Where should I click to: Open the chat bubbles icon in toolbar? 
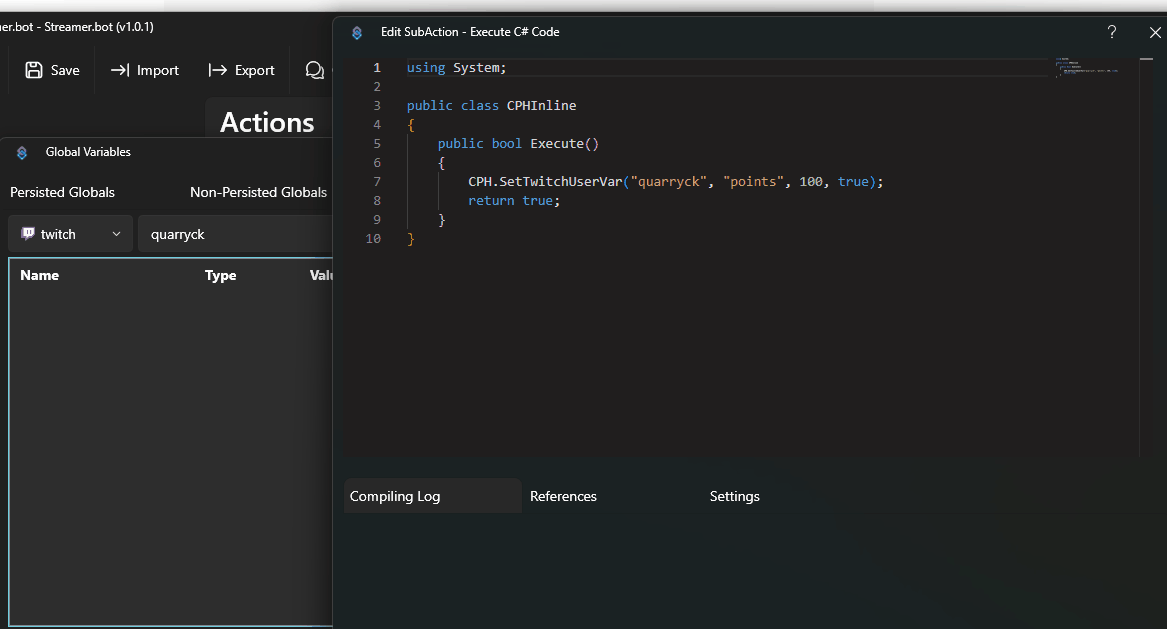pos(314,70)
